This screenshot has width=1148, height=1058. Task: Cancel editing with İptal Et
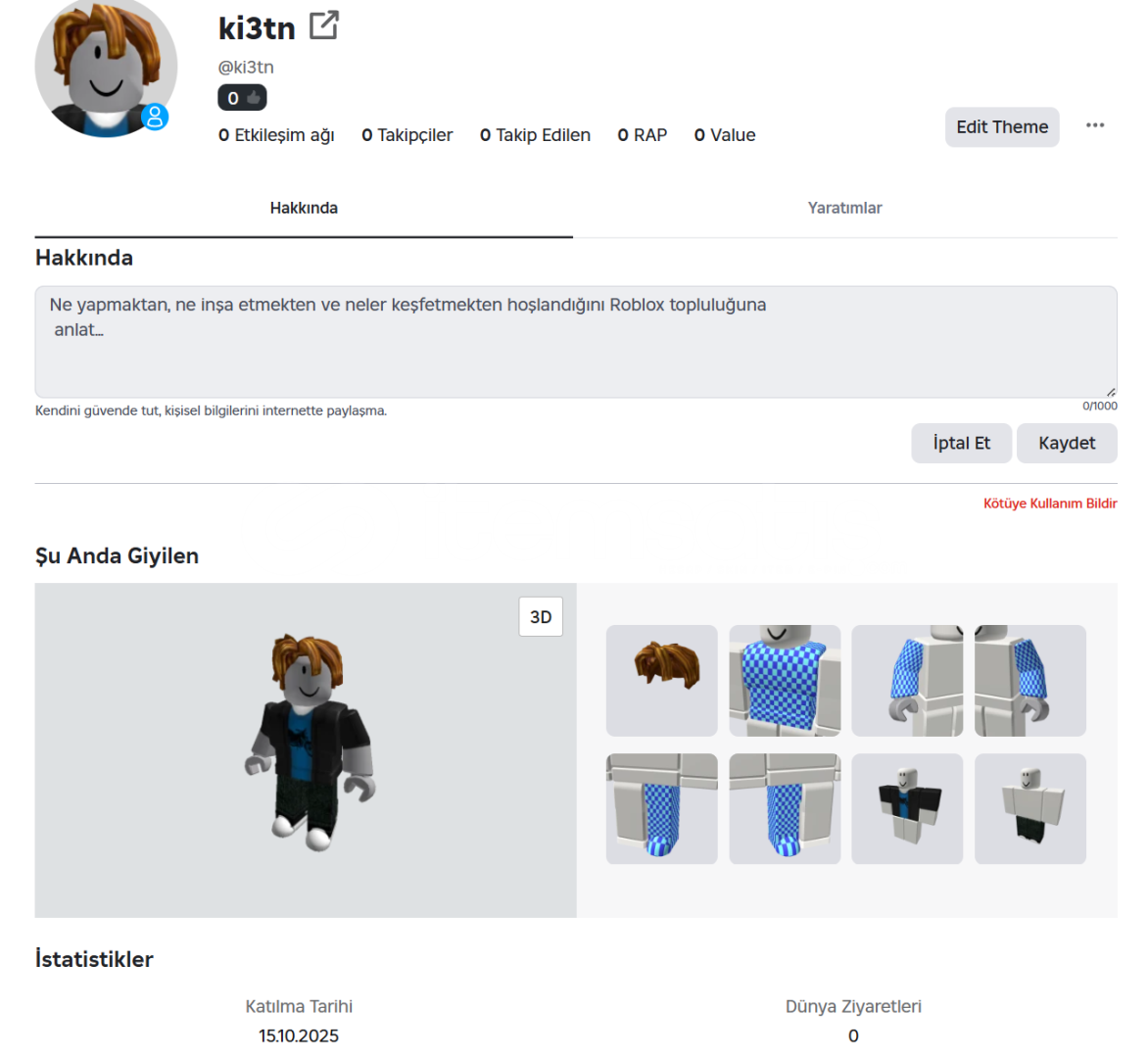coord(961,443)
